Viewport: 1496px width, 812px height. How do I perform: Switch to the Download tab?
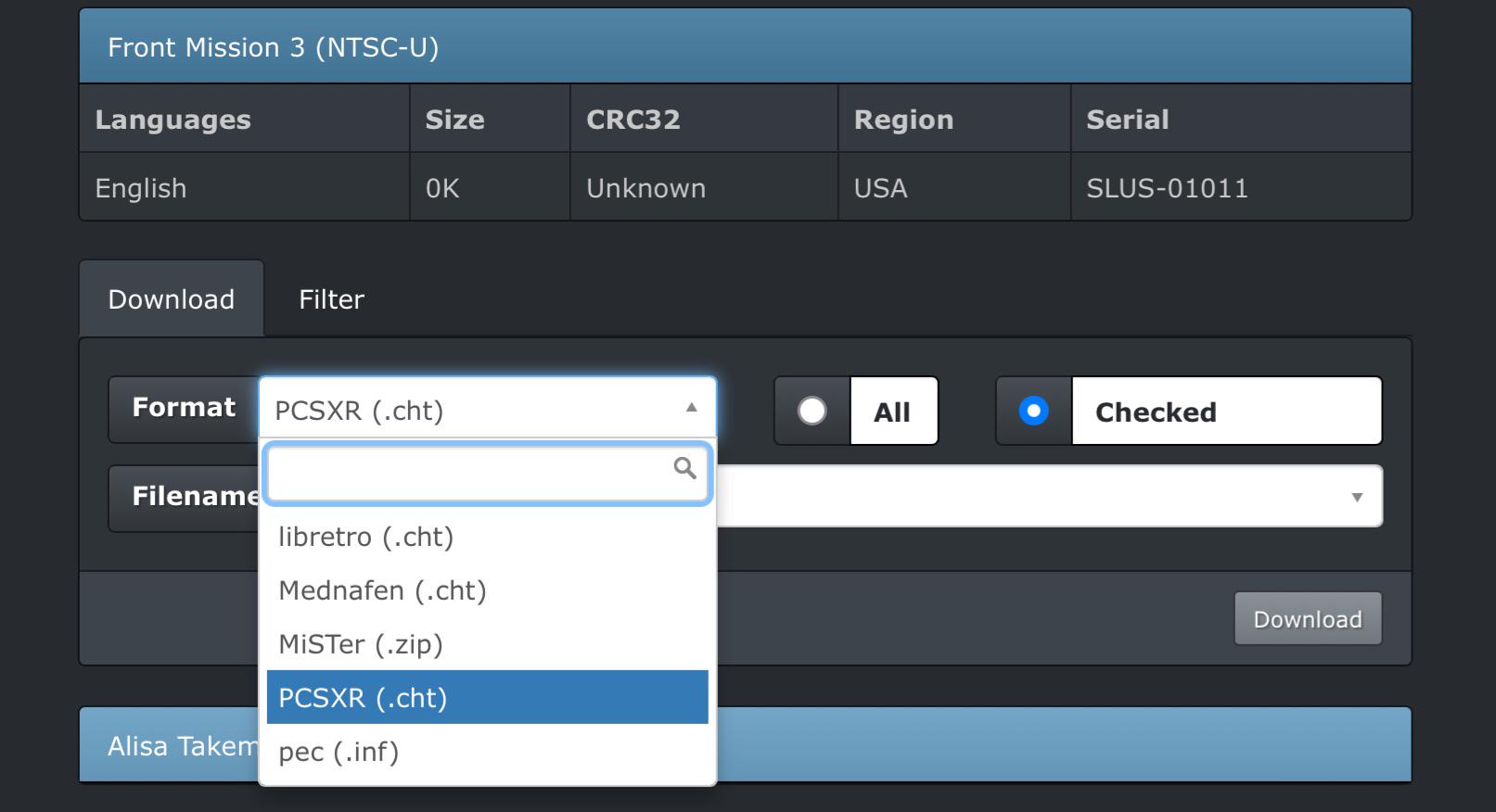click(172, 299)
